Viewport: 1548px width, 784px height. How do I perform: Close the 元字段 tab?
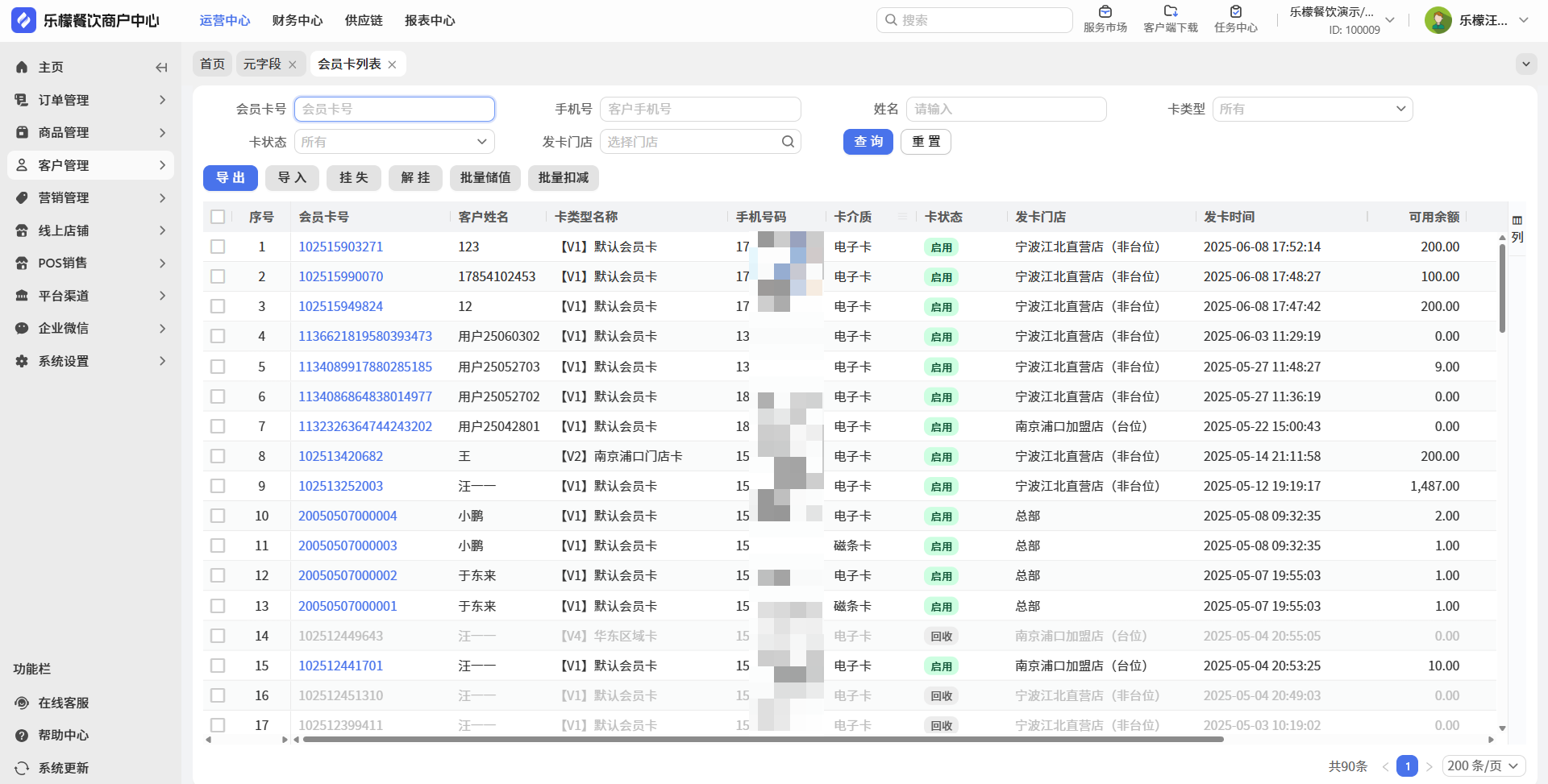(x=293, y=64)
